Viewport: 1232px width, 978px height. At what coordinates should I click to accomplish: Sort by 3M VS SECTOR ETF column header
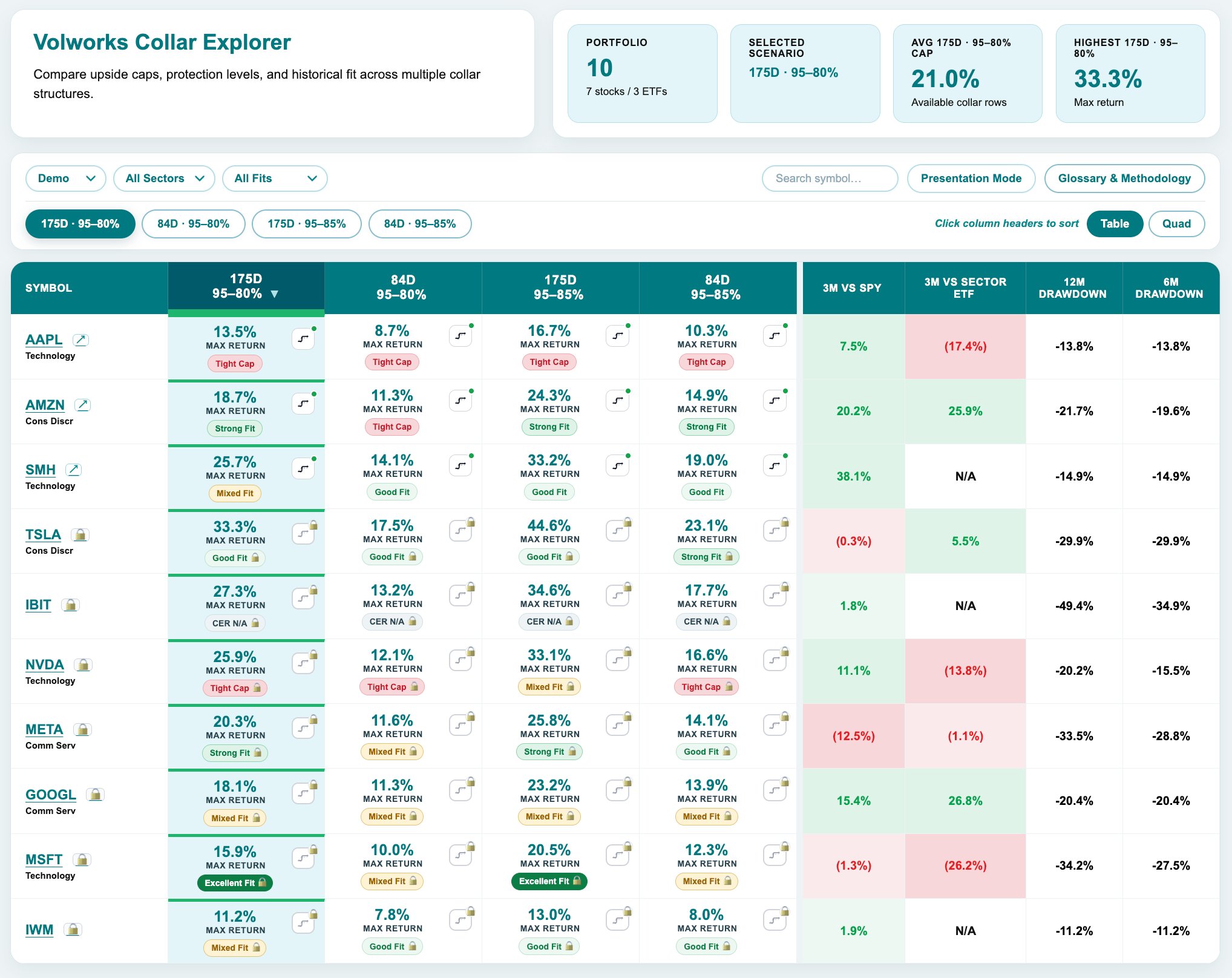click(965, 287)
